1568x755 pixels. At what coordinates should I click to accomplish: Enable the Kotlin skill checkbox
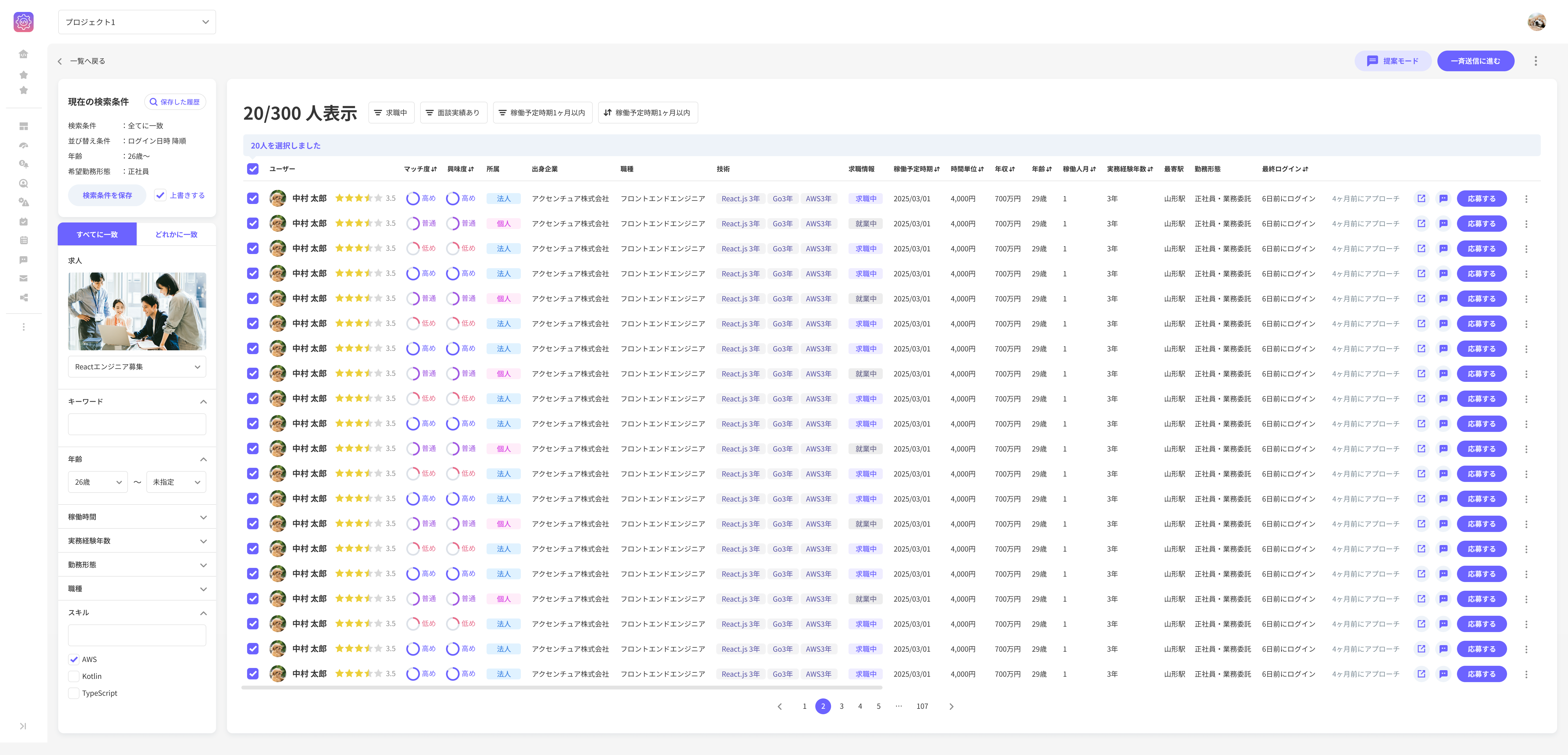[74, 676]
